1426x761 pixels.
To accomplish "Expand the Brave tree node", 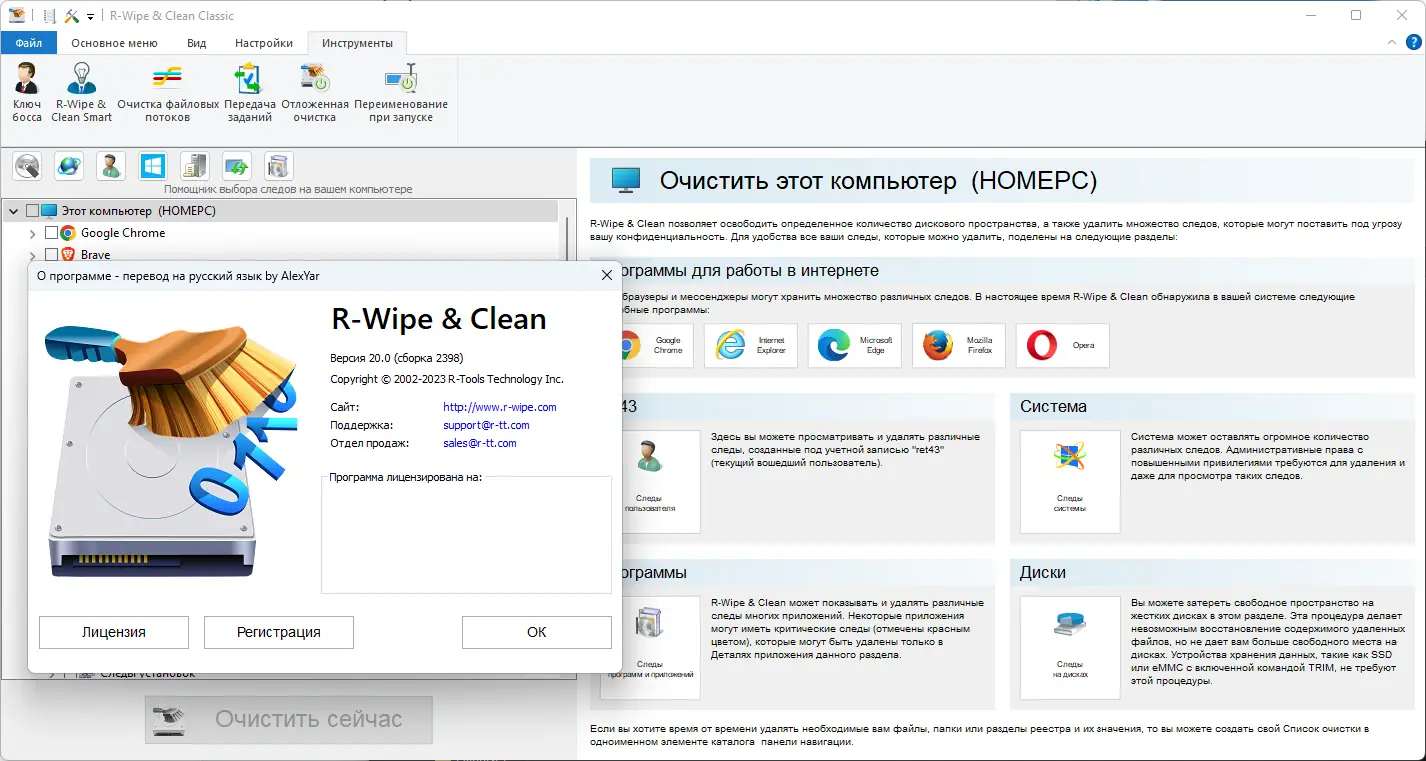I will [33, 255].
